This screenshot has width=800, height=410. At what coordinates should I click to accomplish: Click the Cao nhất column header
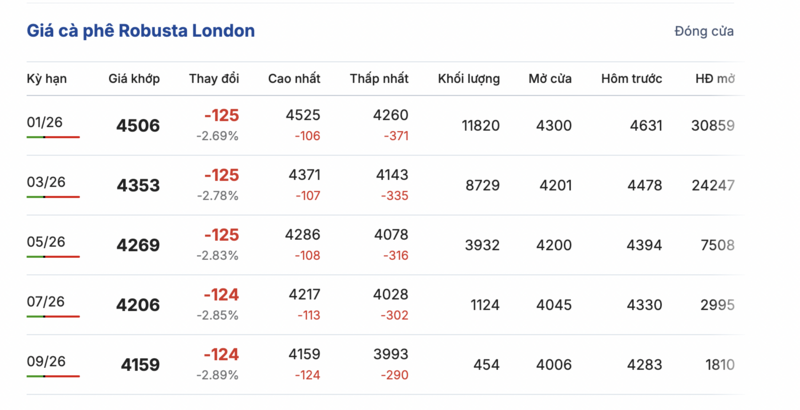294,79
